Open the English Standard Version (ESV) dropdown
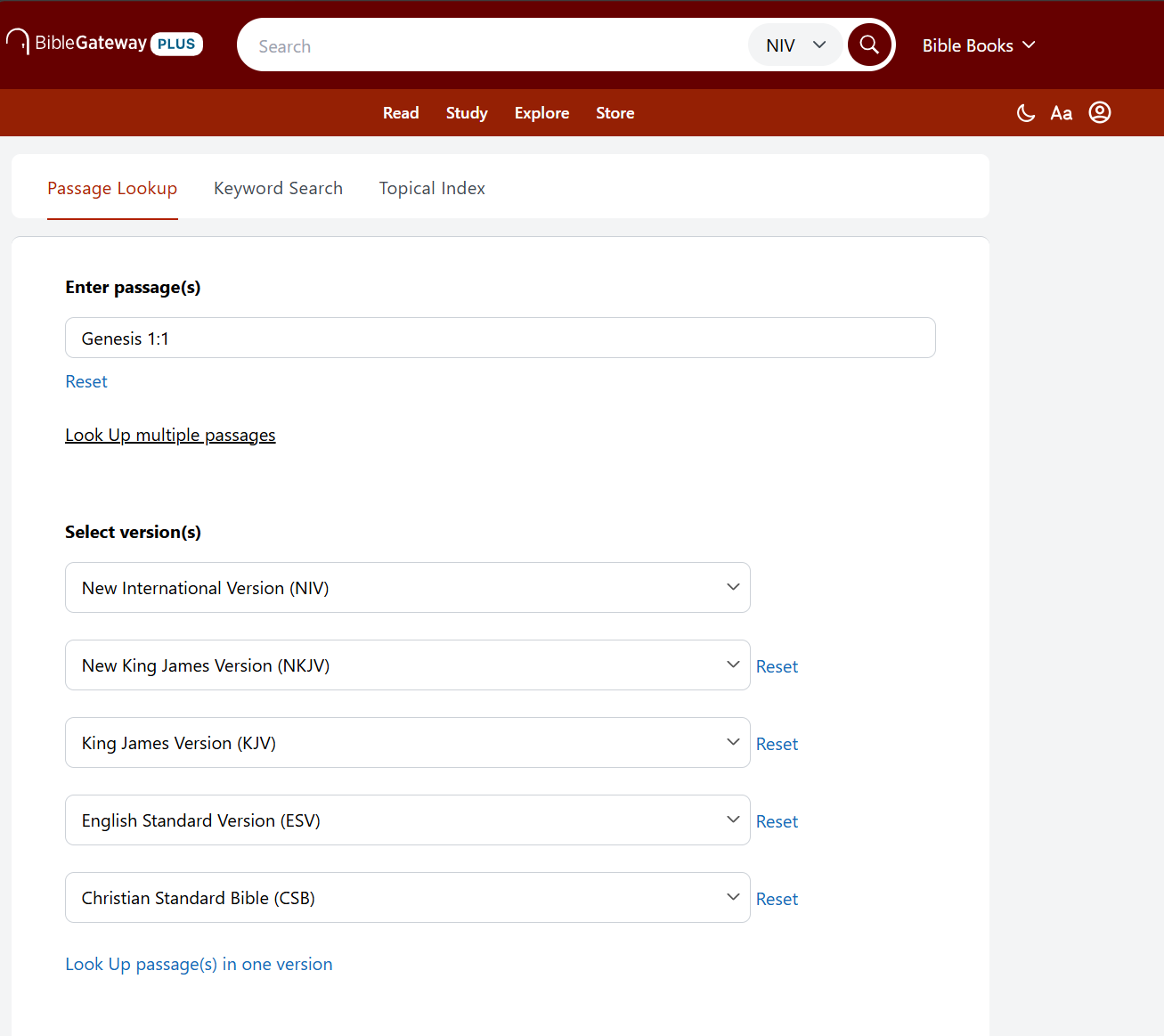Image resolution: width=1164 pixels, height=1036 pixels. point(408,820)
